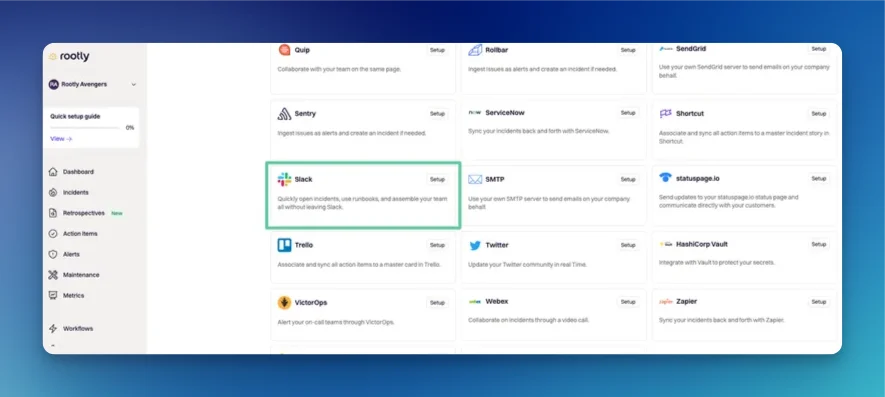Click the Action Items checkmark icon
The image size is (885, 397).
pos(53,234)
